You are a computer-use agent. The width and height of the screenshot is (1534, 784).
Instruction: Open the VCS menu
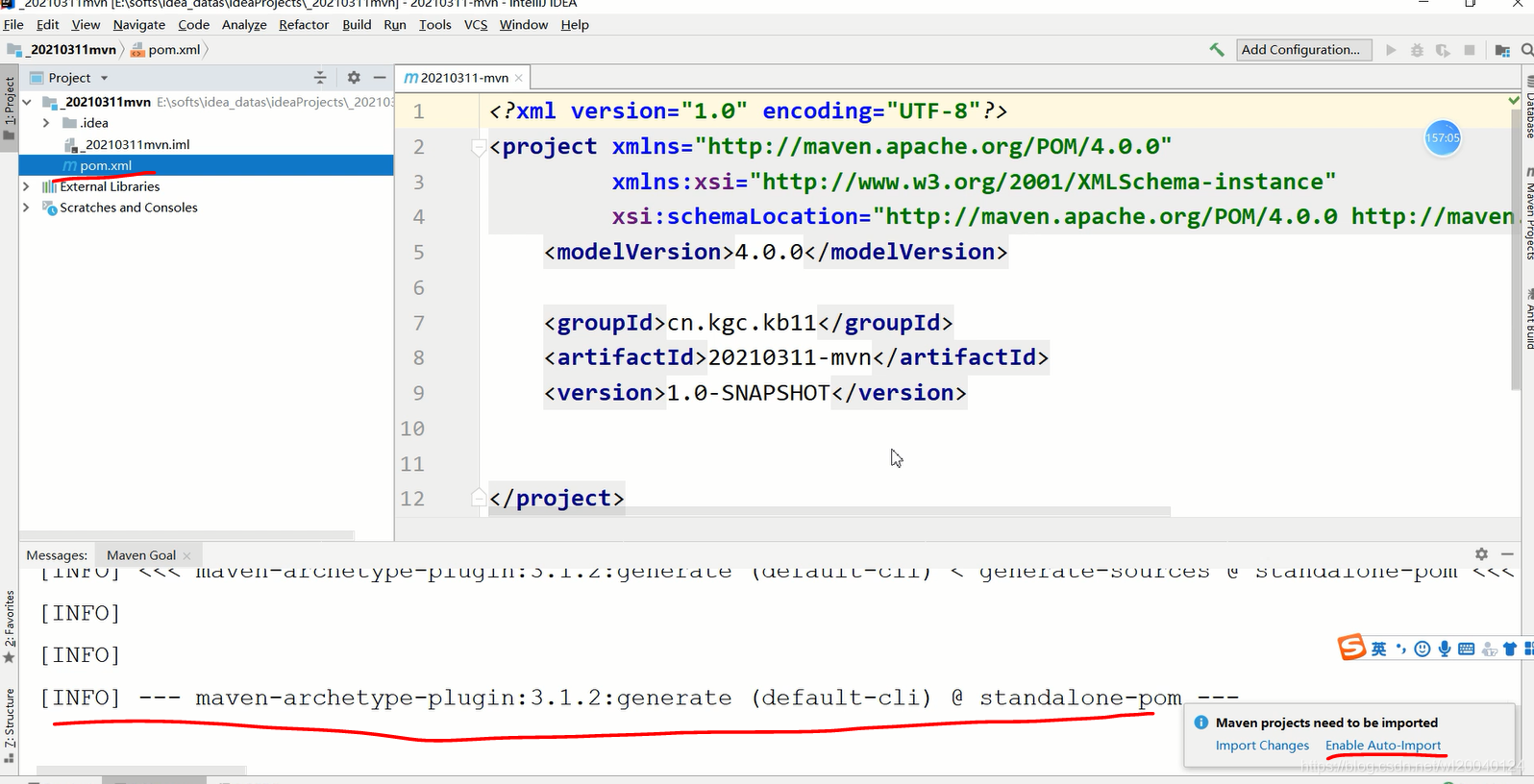coord(476,25)
